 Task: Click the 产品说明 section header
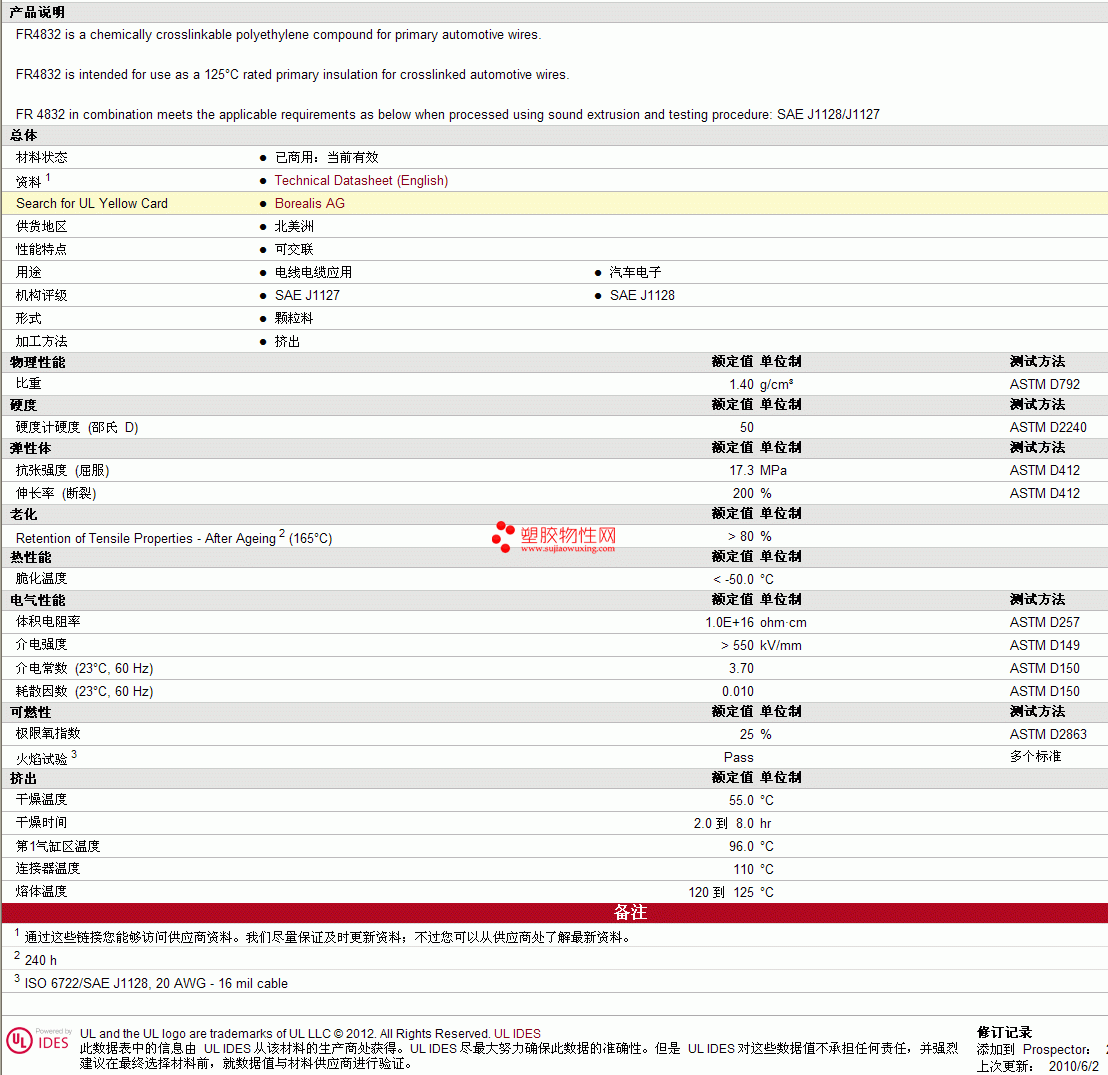pos(37,13)
